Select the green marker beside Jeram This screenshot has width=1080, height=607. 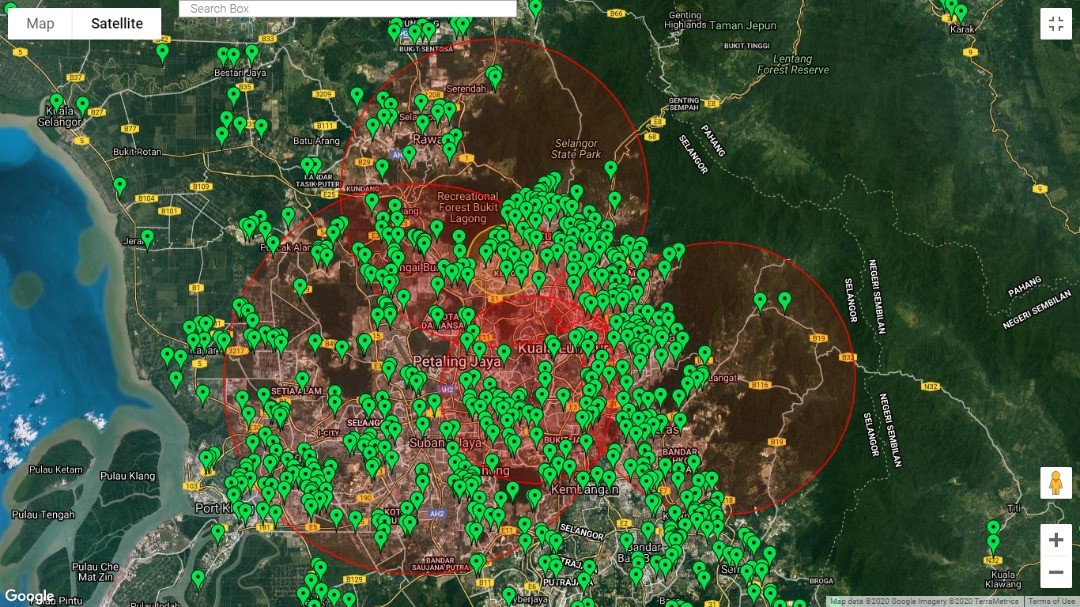pos(147,238)
